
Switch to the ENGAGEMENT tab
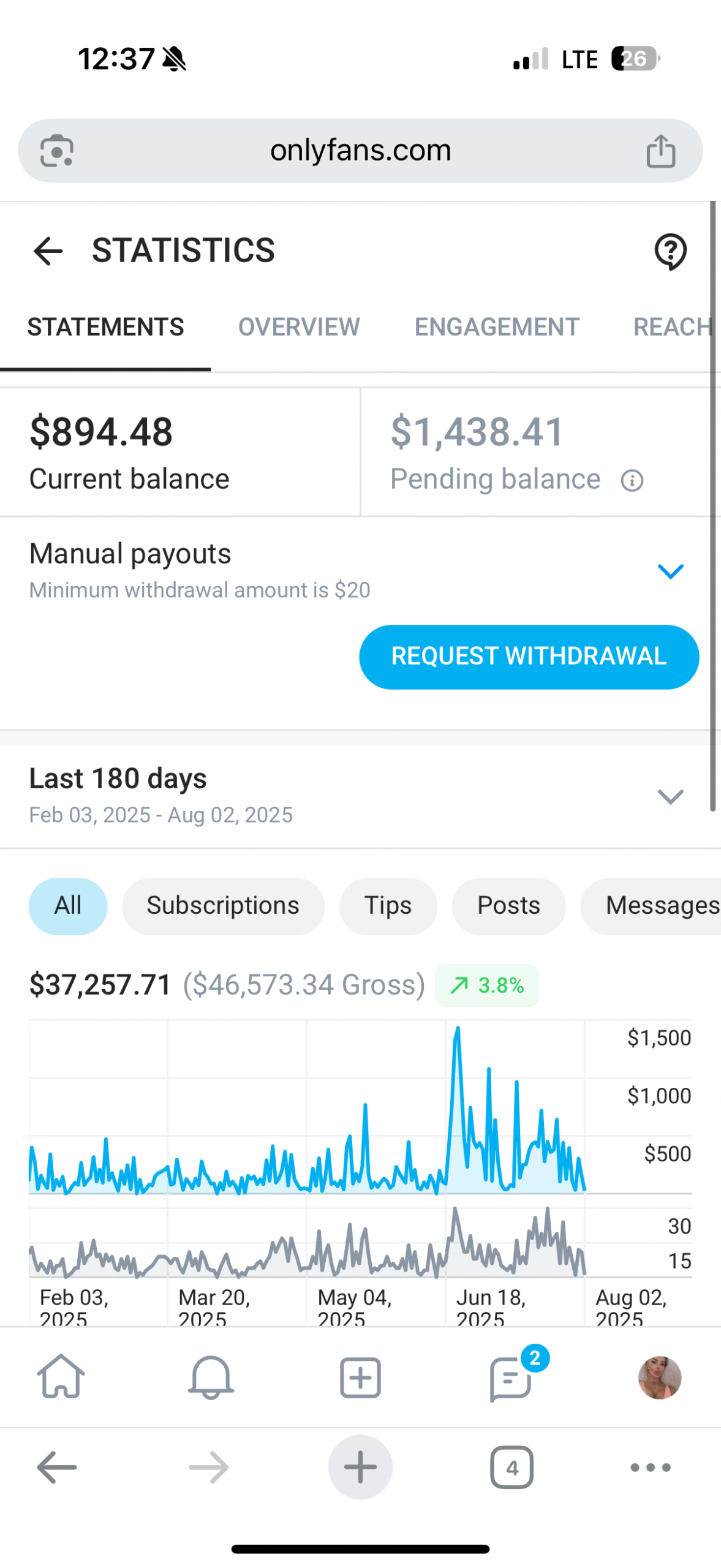(x=496, y=327)
